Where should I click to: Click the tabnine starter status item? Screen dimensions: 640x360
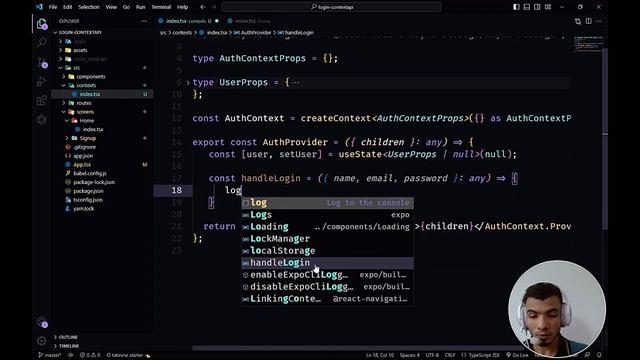(x=128, y=355)
